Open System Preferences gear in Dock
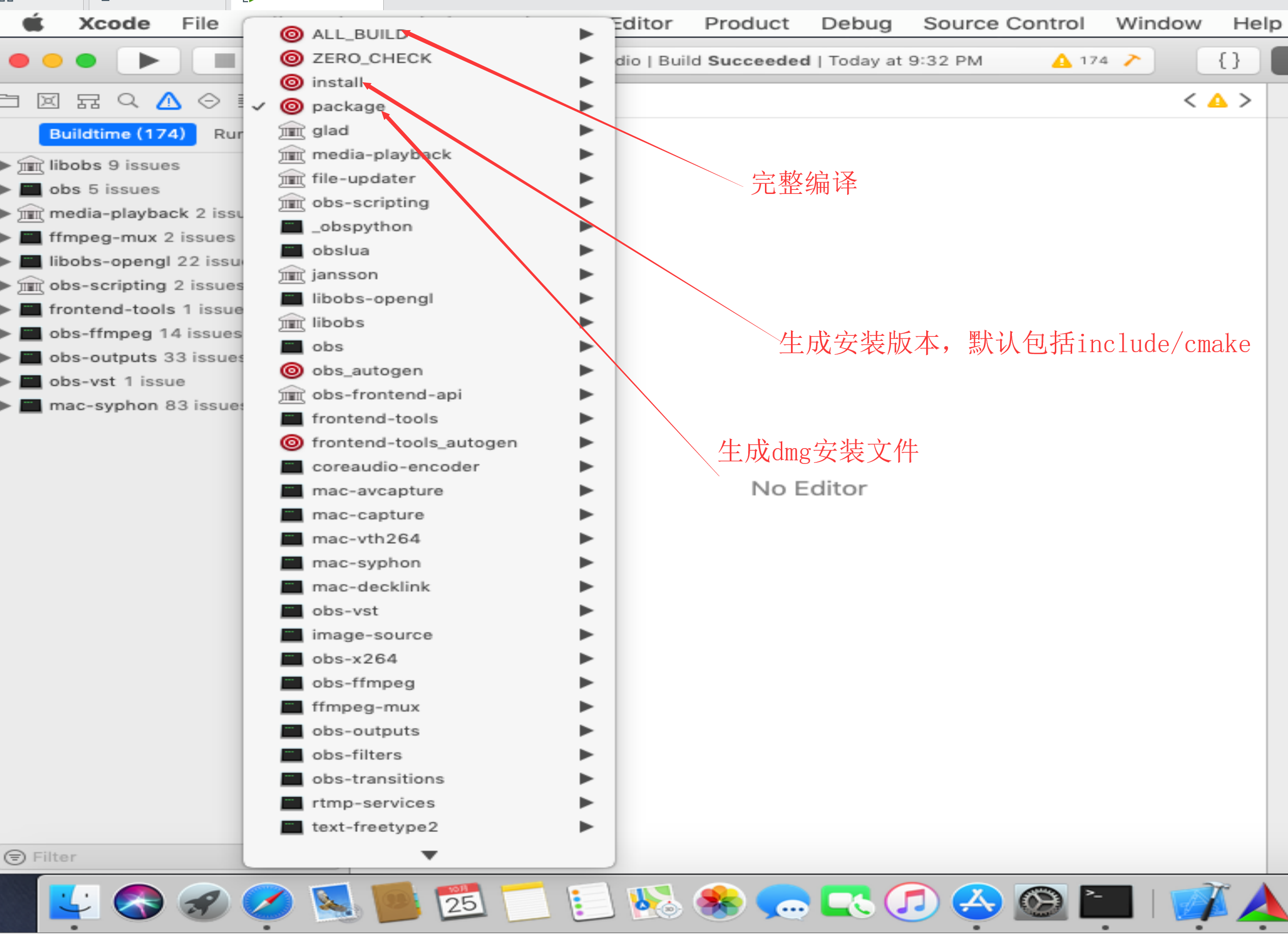 (1041, 902)
